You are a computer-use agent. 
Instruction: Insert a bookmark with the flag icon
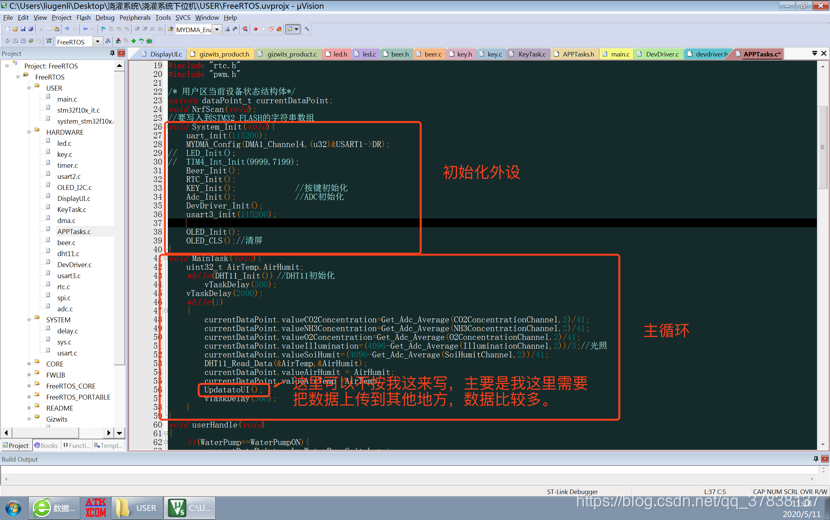click(x=103, y=29)
